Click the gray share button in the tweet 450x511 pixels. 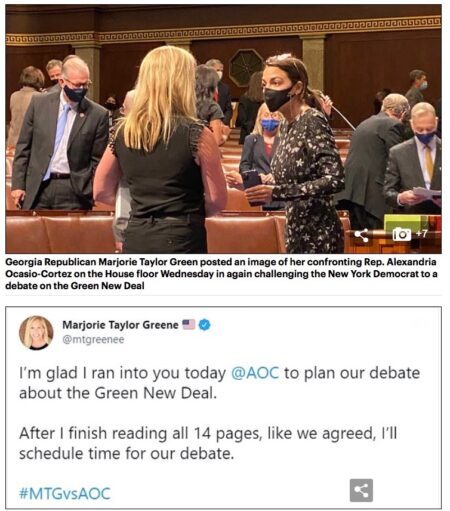point(361,490)
